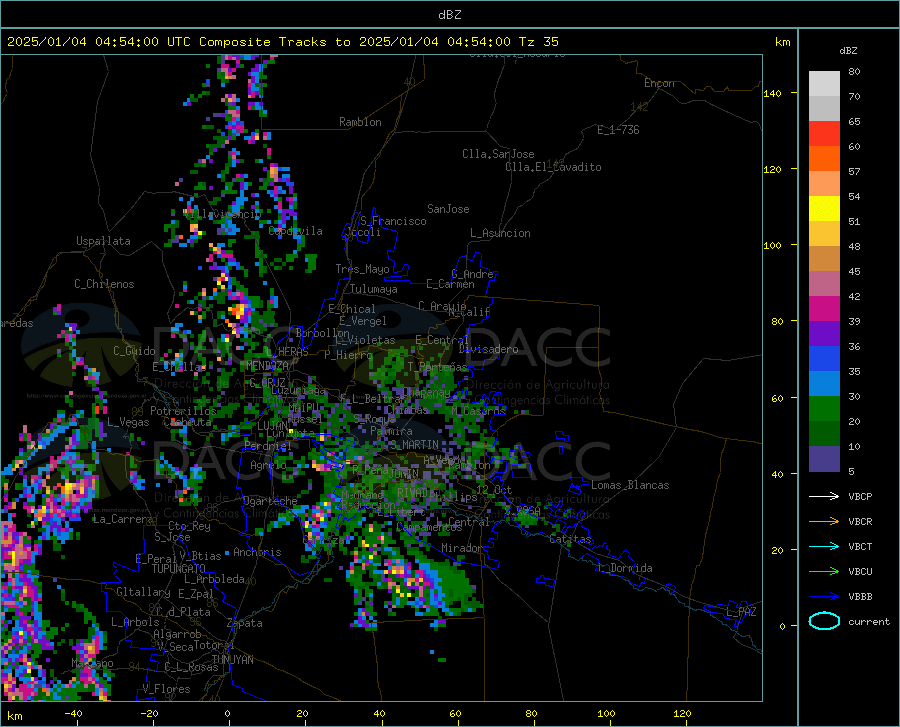Viewport: 900px width, 727px height.
Task: Click the 'E_1-736' label
Action: [x=618, y=130]
